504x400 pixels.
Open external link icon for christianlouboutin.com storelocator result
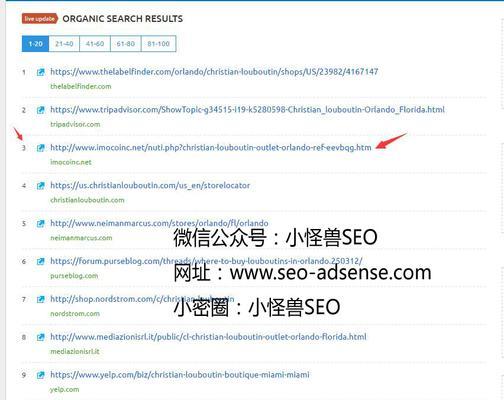(40, 186)
